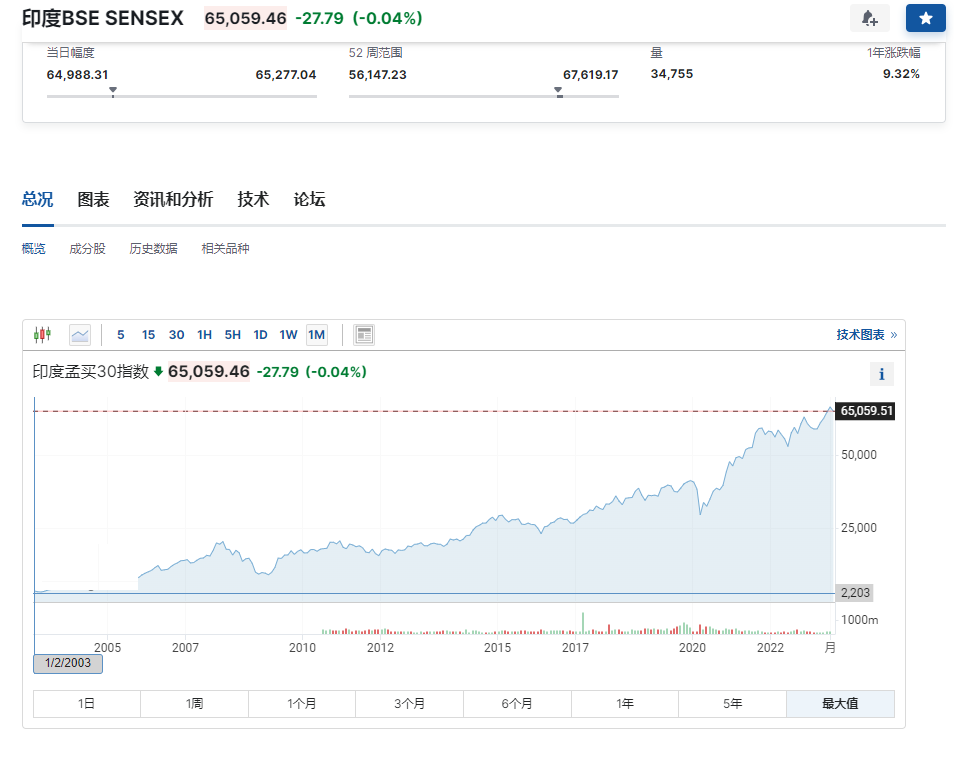Set chart range to 6个月
The width and height of the screenshot is (954, 758).
517,704
